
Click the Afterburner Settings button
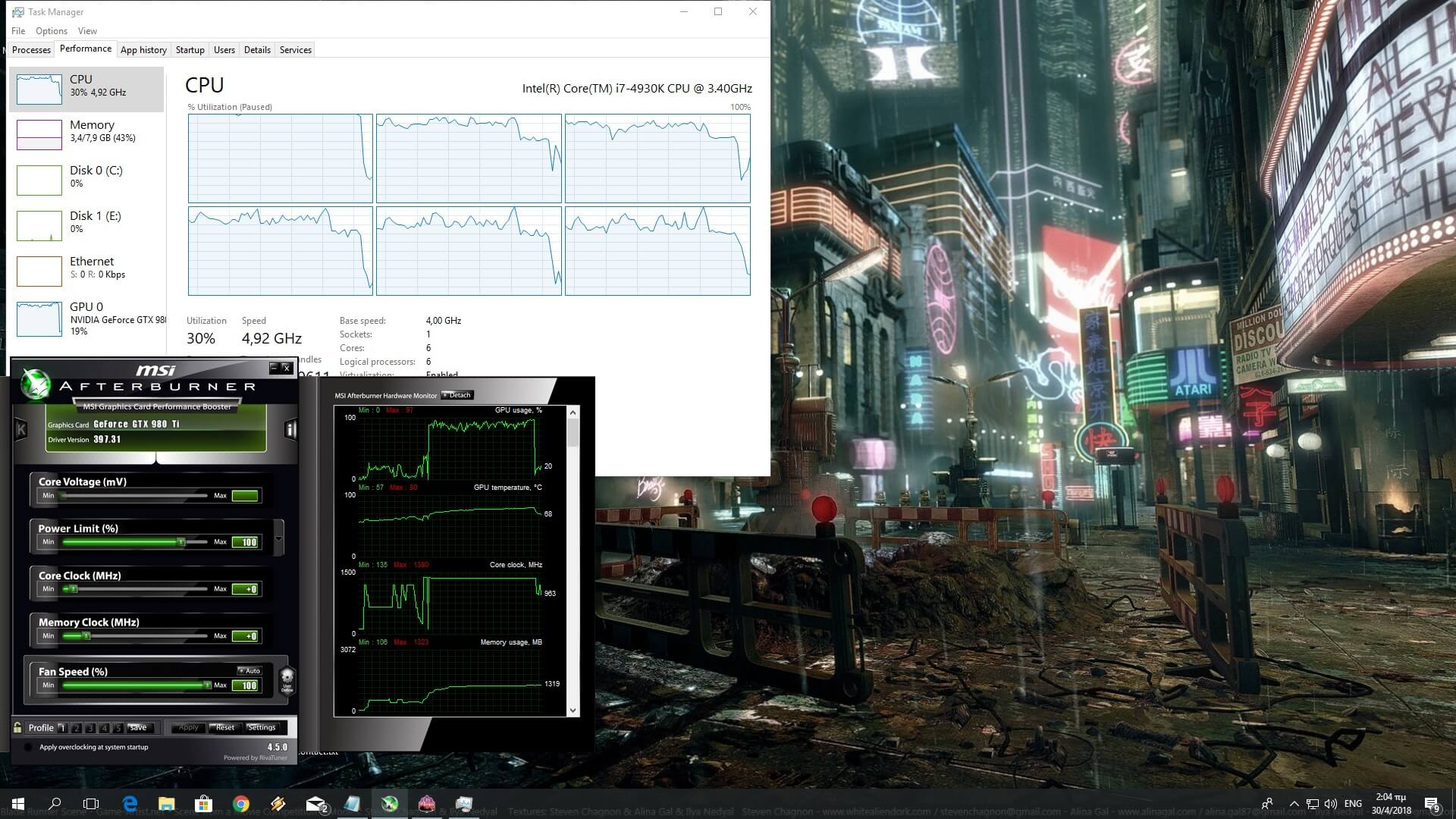click(x=262, y=727)
